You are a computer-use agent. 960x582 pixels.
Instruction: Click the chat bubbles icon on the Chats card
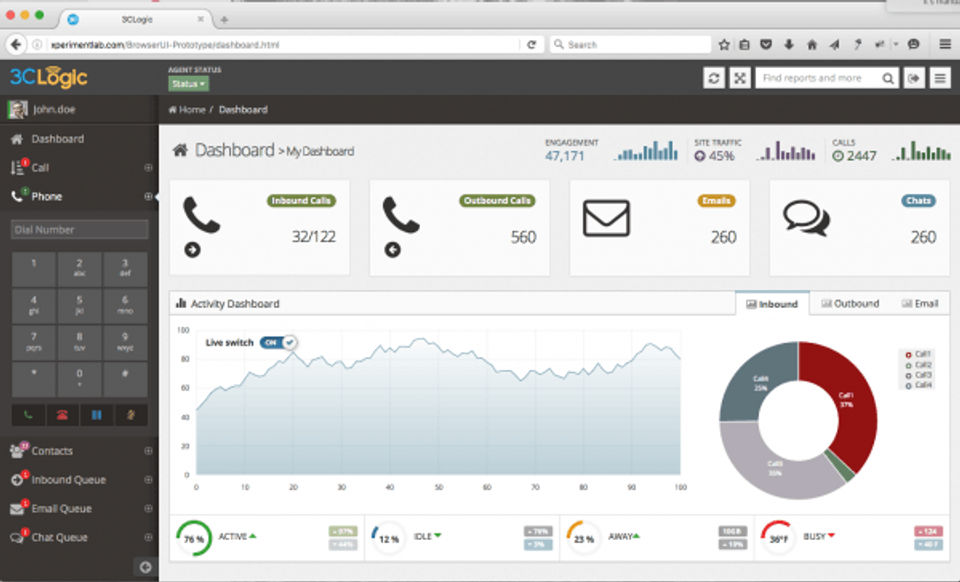(x=806, y=218)
